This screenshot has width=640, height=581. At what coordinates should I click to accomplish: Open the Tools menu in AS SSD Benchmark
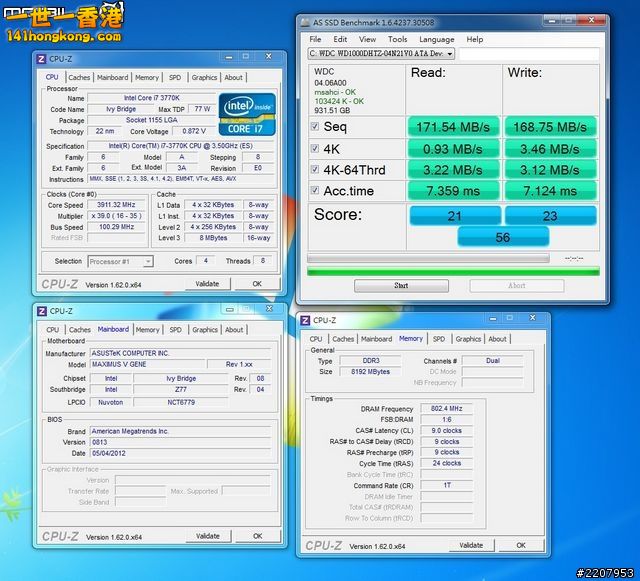(397, 40)
